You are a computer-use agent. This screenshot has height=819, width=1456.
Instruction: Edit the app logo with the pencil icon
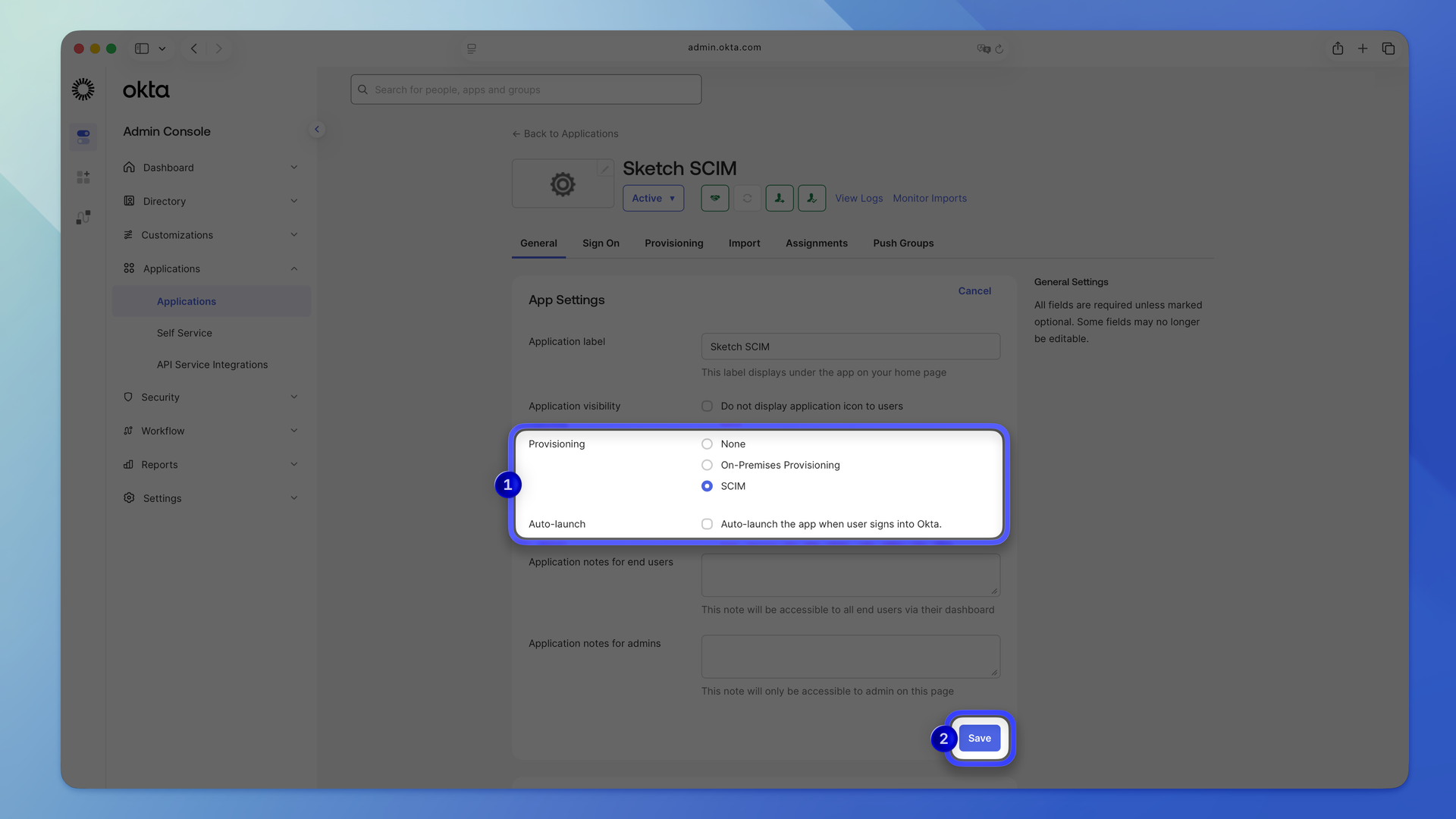click(605, 169)
